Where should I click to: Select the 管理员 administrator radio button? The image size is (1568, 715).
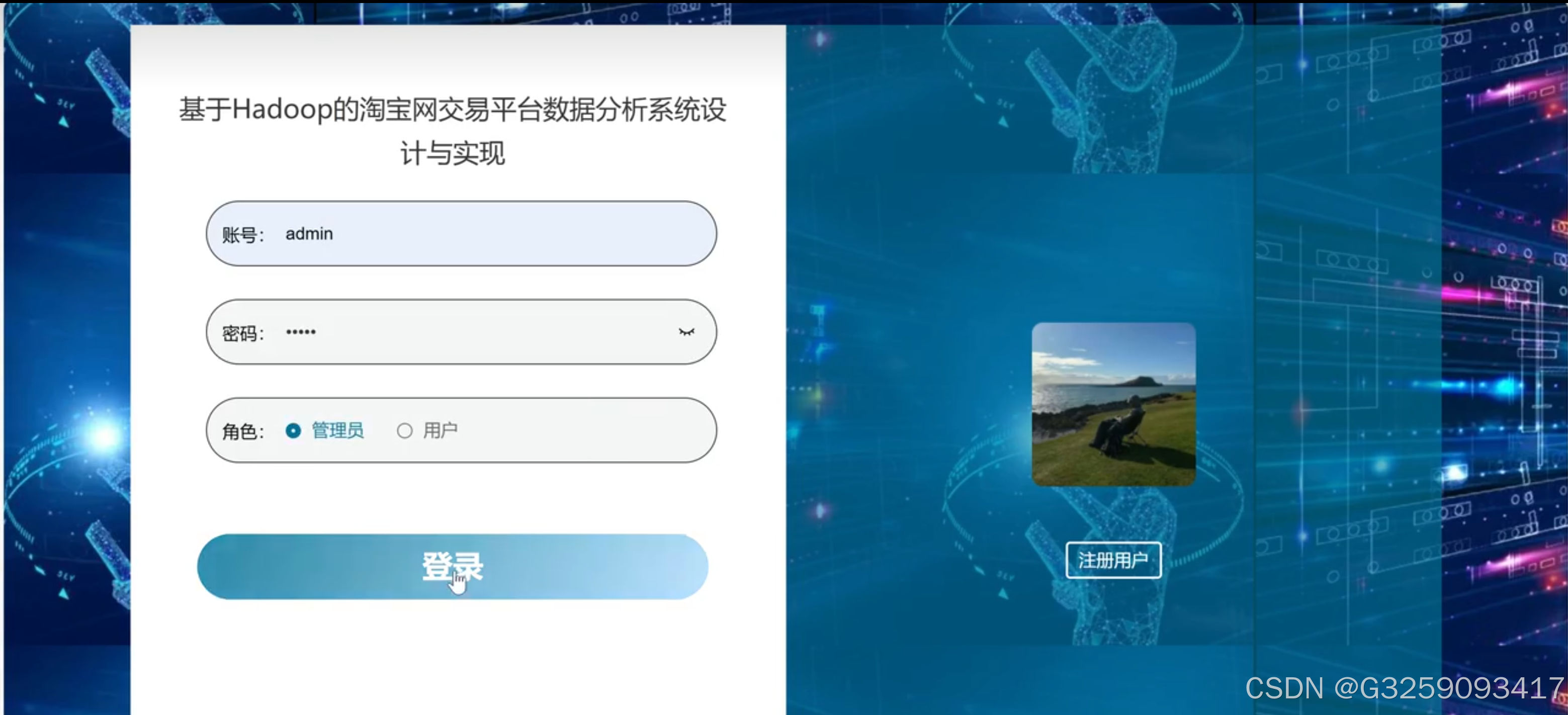point(294,430)
